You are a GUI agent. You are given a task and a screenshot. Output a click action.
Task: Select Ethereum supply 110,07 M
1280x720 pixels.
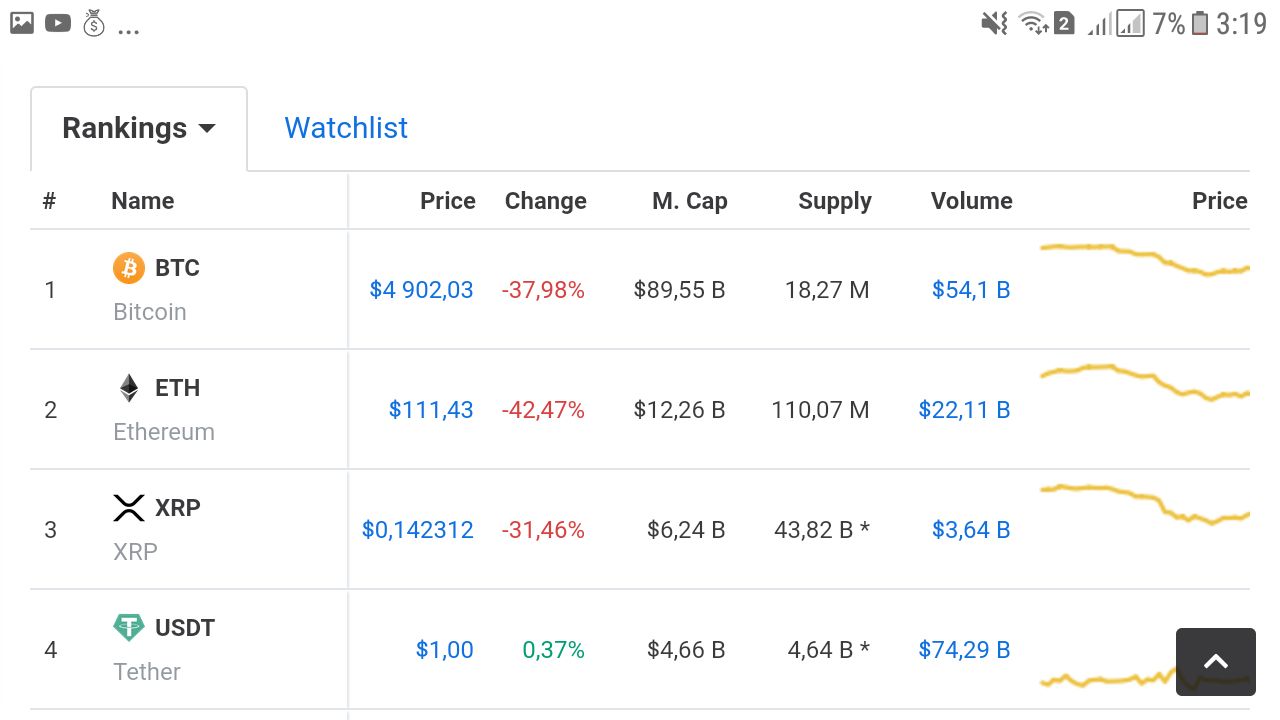click(821, 410)
